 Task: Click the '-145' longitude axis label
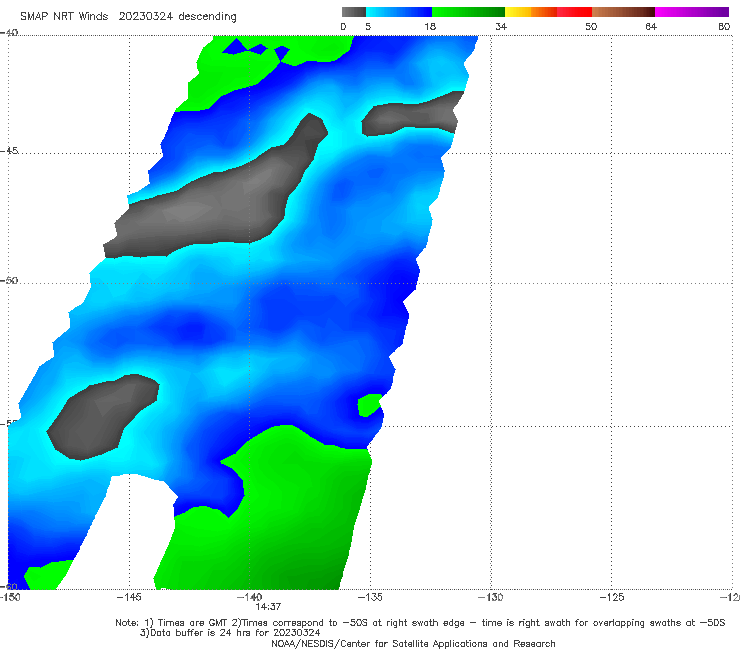pos(129,597)
